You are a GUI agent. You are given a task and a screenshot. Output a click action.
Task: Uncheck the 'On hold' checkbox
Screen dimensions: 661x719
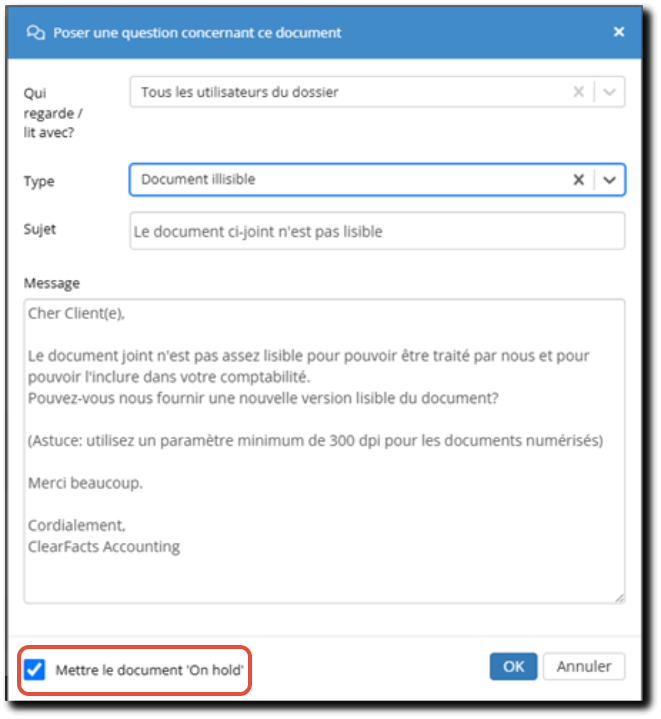[x=35, y=669]
